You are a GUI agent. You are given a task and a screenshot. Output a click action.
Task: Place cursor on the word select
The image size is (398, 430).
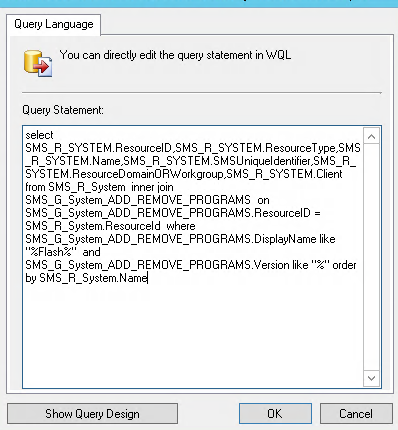point(39,135)
